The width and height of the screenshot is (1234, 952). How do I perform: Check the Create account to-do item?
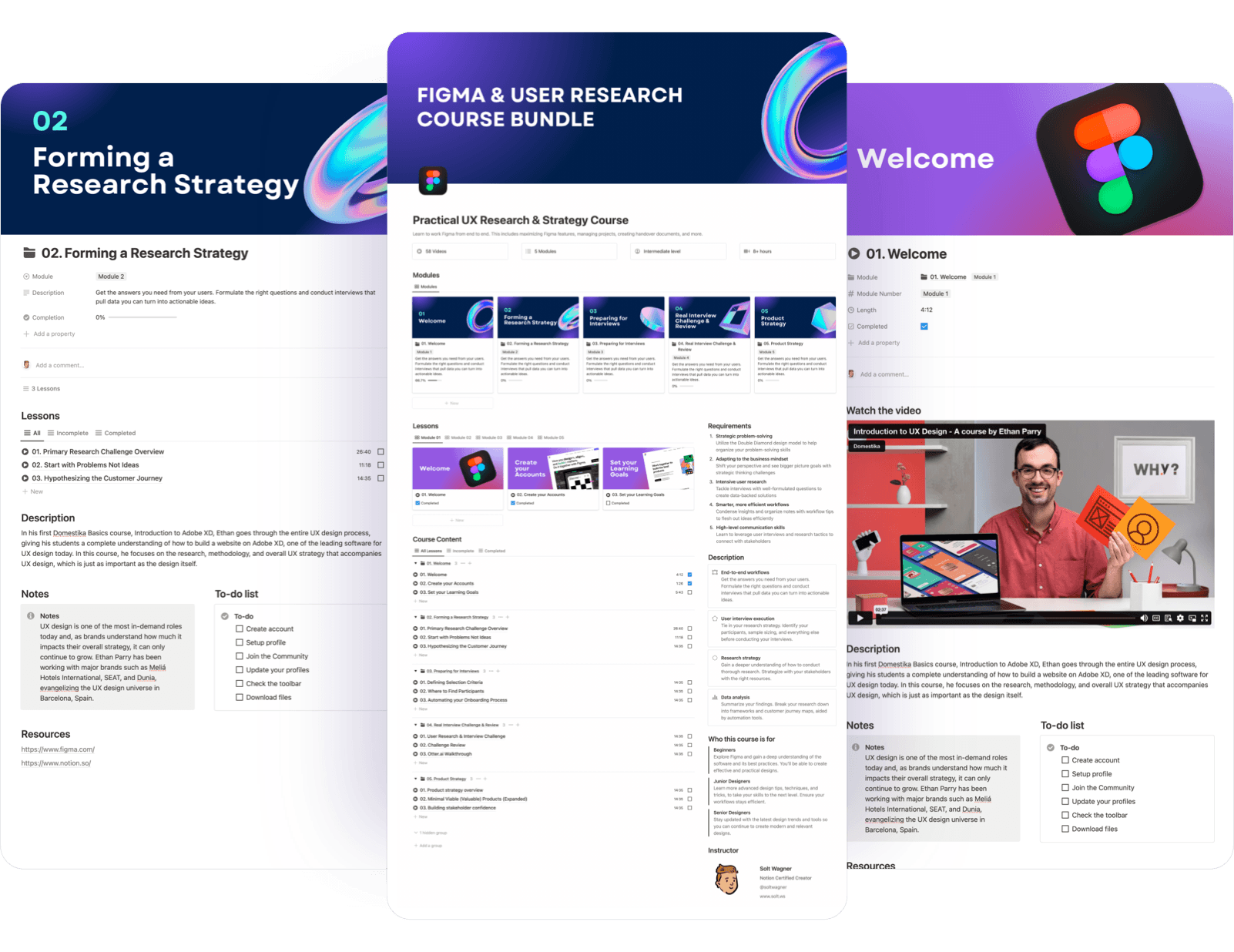240,629
